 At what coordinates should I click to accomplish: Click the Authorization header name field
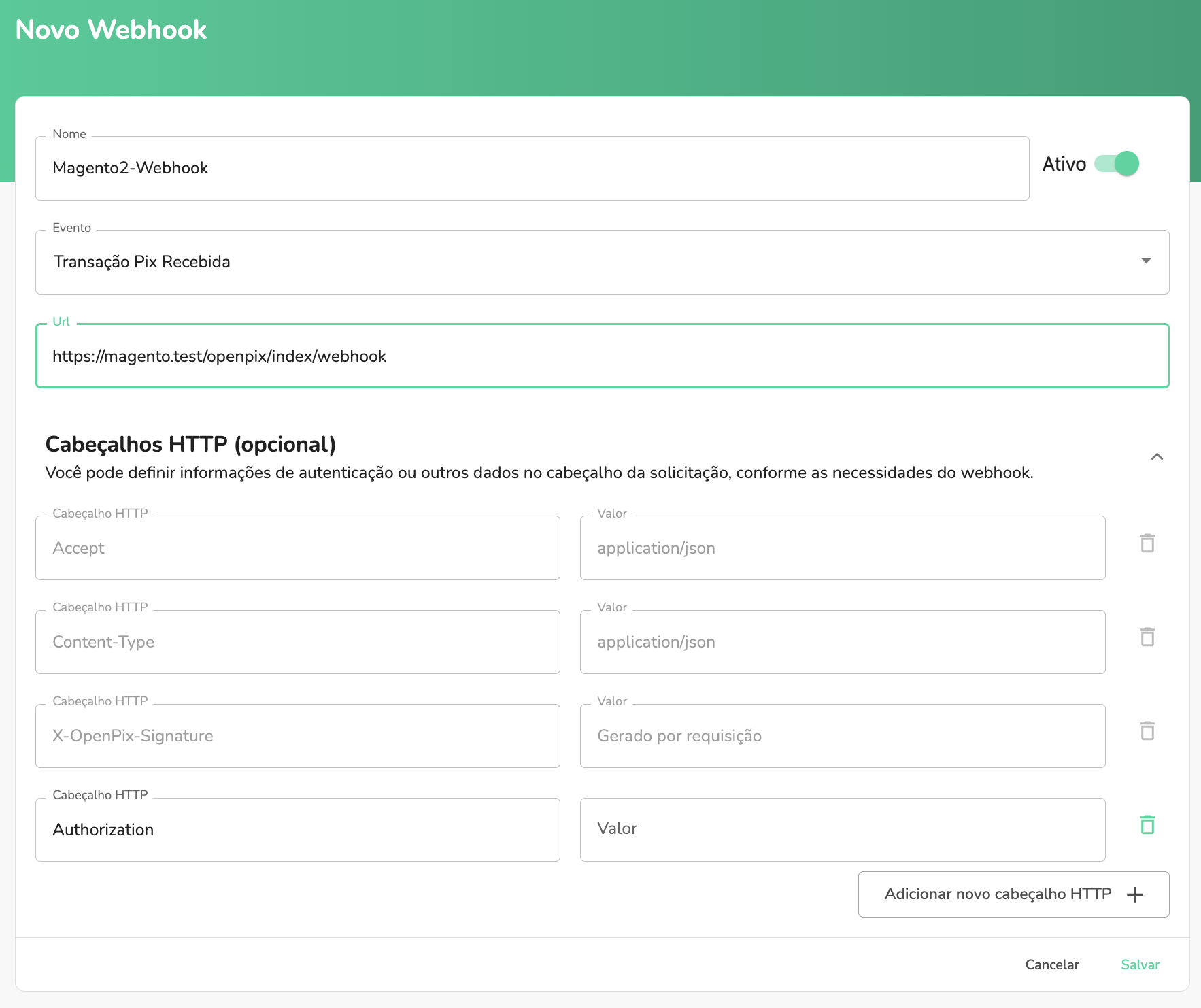(x=297, y=829)
